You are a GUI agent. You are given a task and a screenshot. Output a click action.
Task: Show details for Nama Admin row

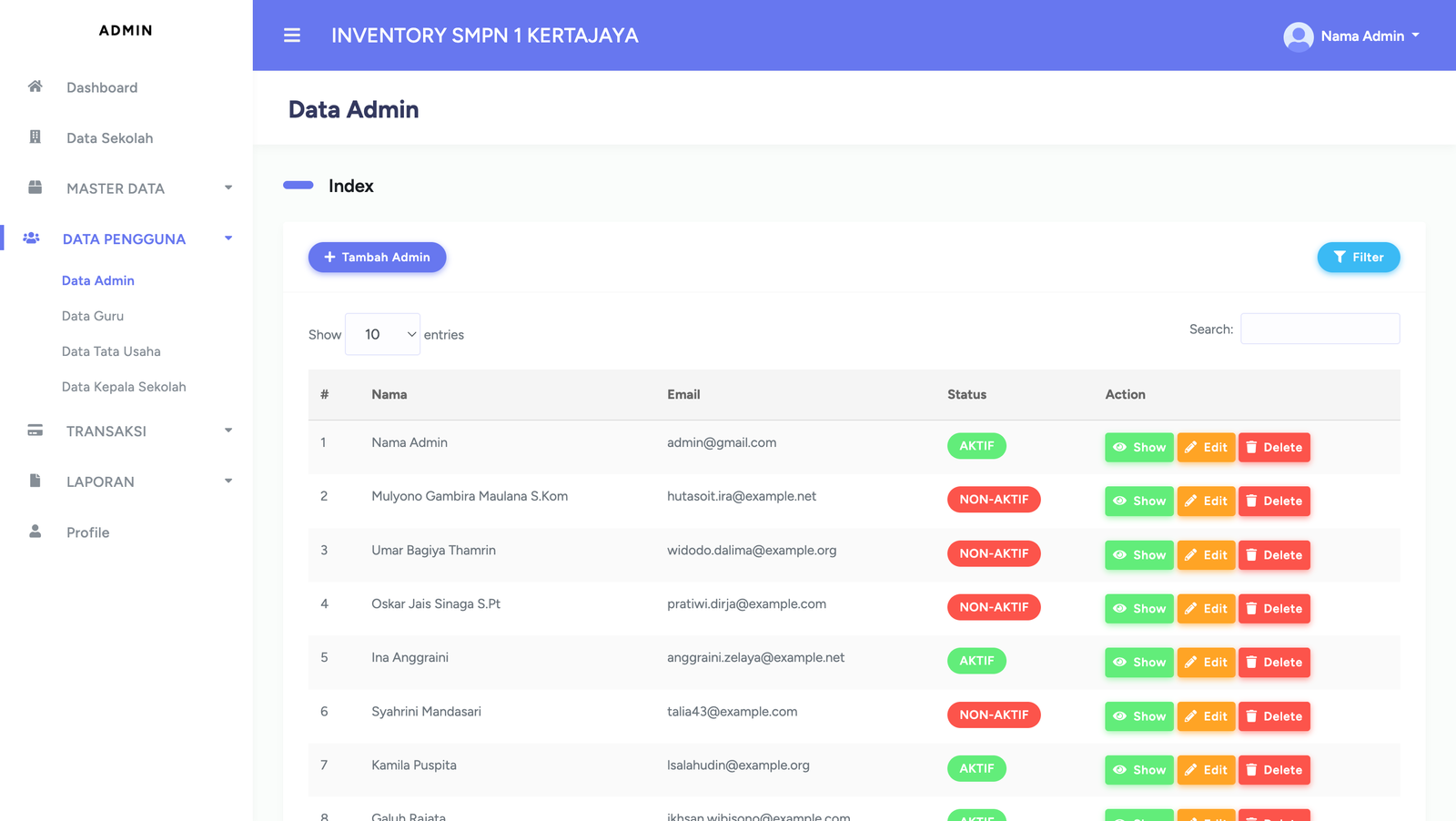[1138, 447]
